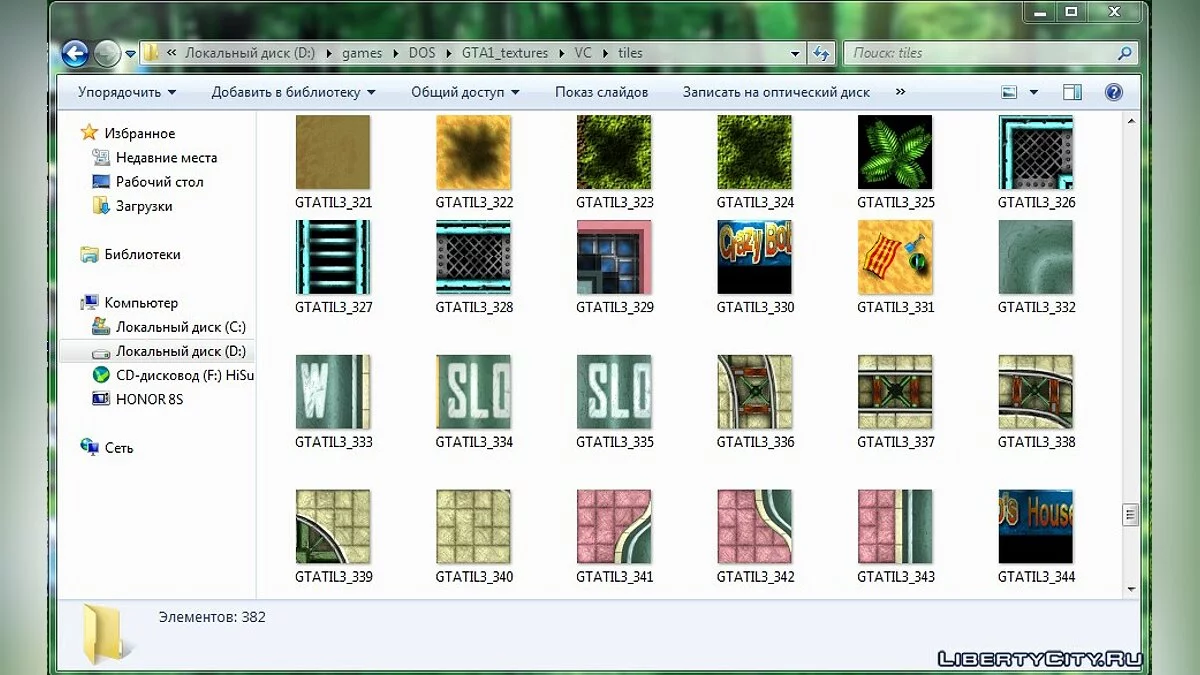The height and width of the screenshot is (675, 1200).
Task: Expand the address bar history dropdown
Action: 795,53
